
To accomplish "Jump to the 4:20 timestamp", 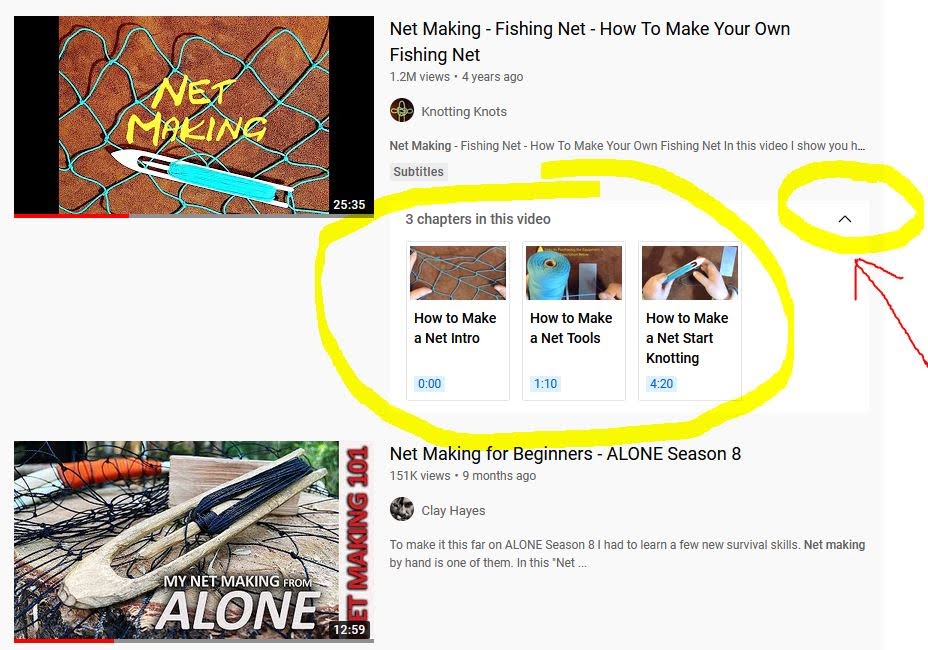I will pos(661,384).
